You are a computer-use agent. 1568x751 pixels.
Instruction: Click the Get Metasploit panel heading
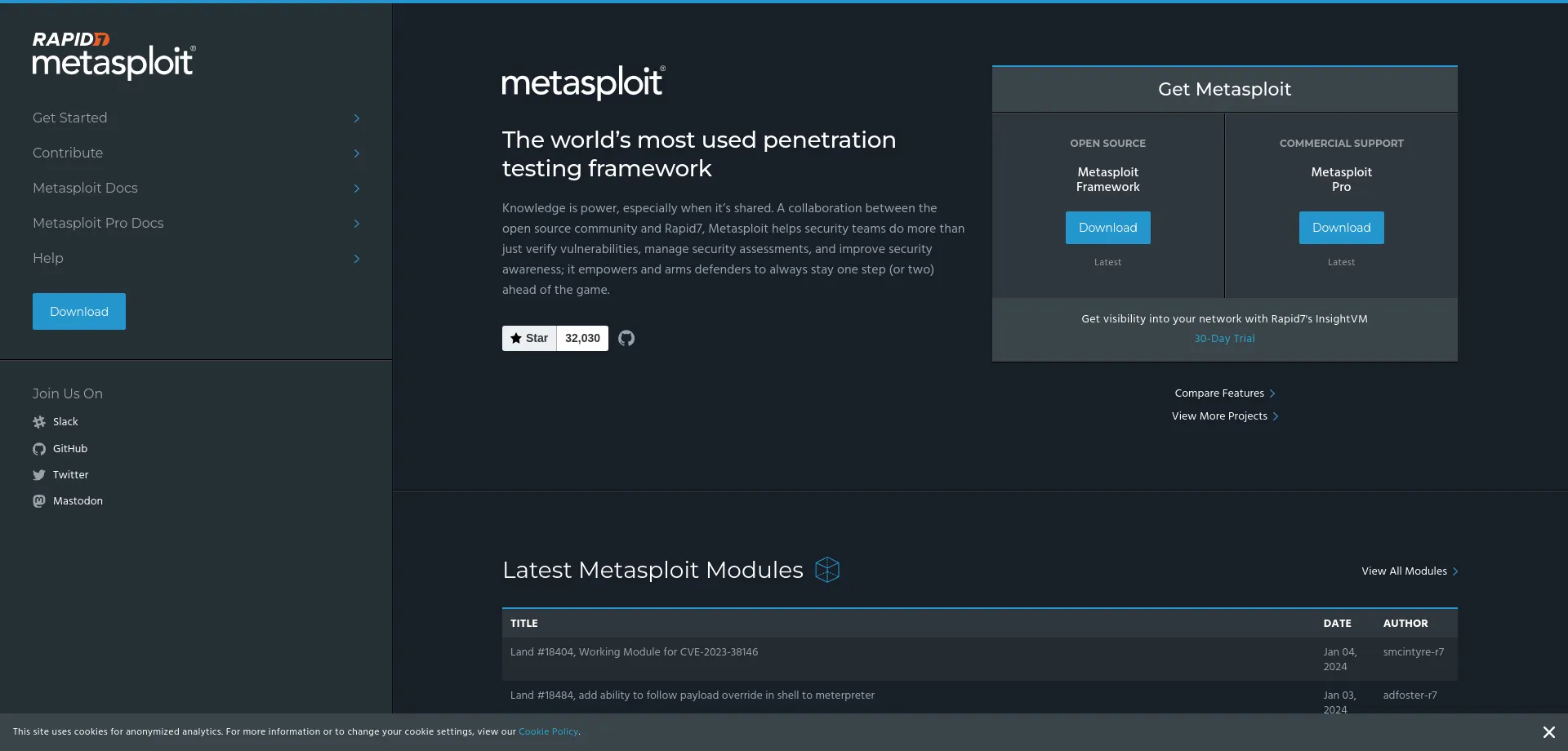pyautogui.click(x=1224, y=89)
